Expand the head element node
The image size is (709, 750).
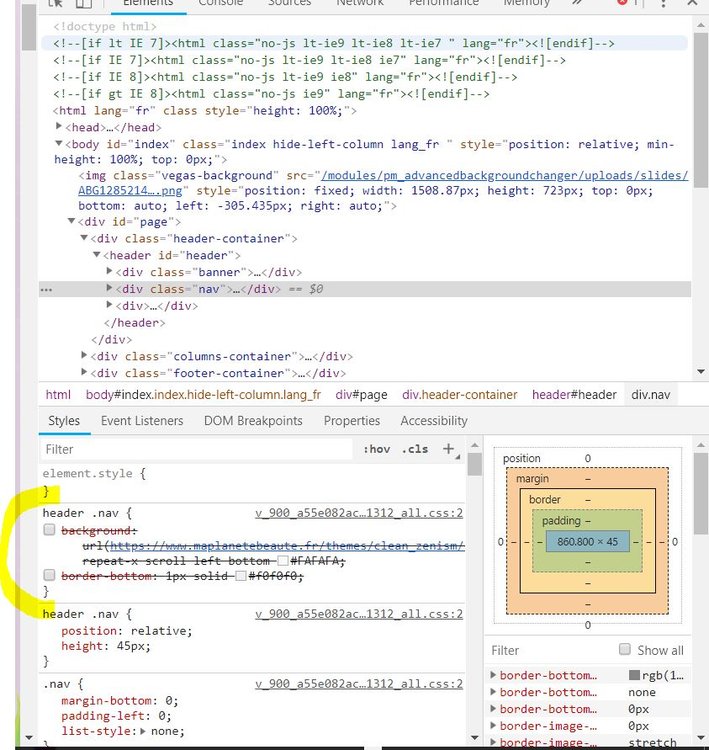[59, 126]
